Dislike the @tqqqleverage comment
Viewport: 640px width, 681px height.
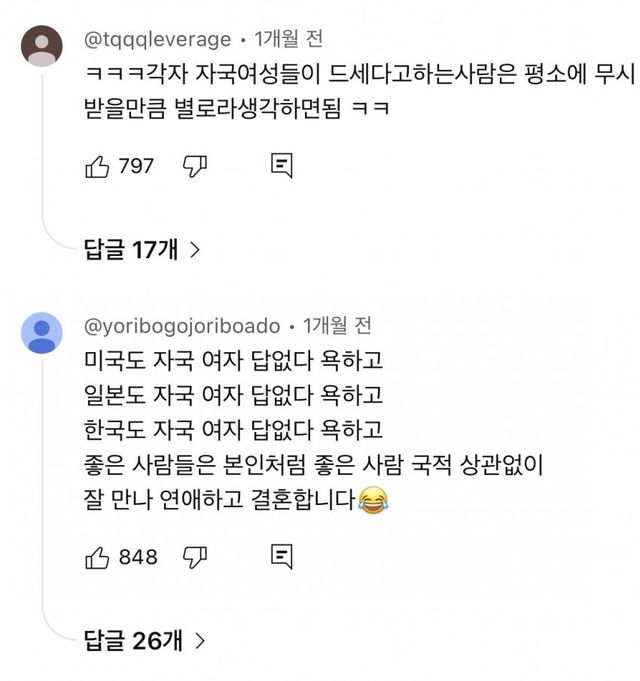click(x=194, y=166)
